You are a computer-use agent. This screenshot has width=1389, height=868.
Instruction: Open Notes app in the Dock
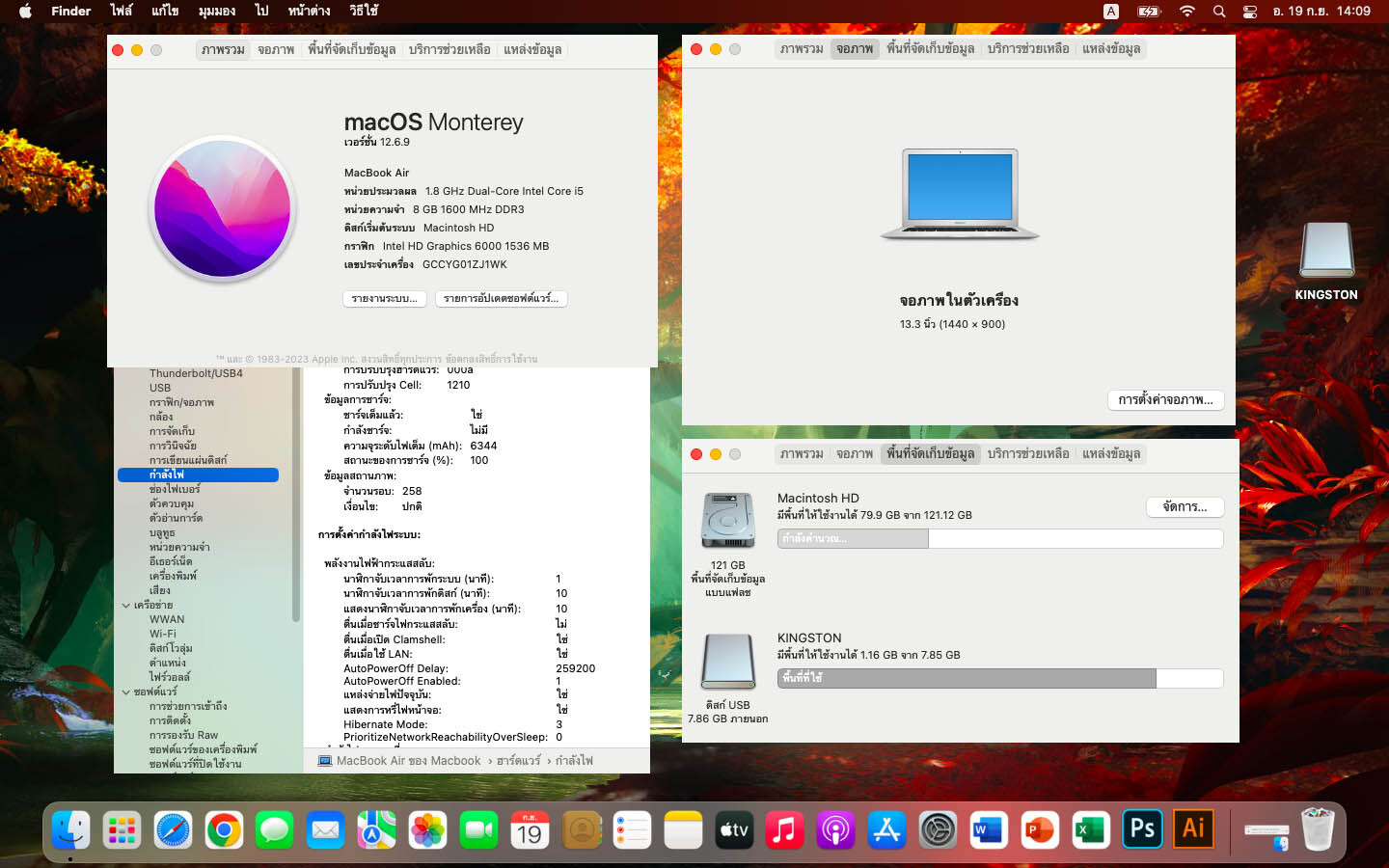coord(683,829)
